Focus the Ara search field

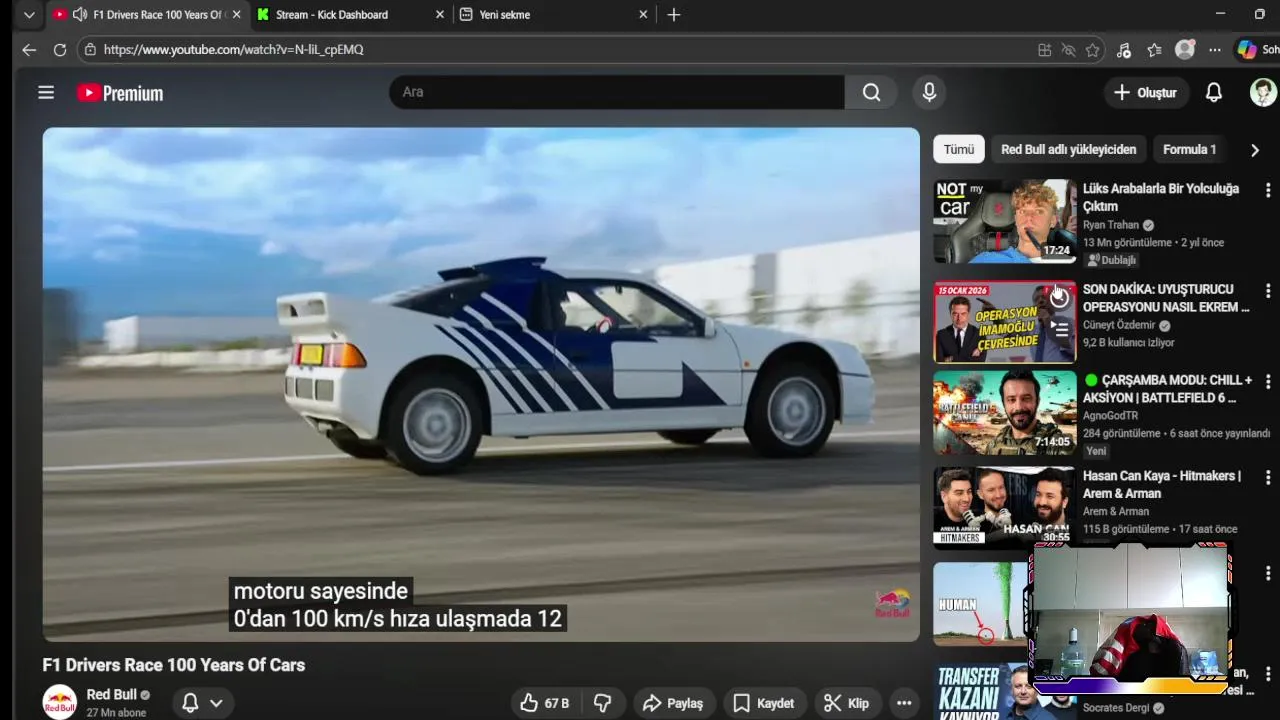pos(617,92)
